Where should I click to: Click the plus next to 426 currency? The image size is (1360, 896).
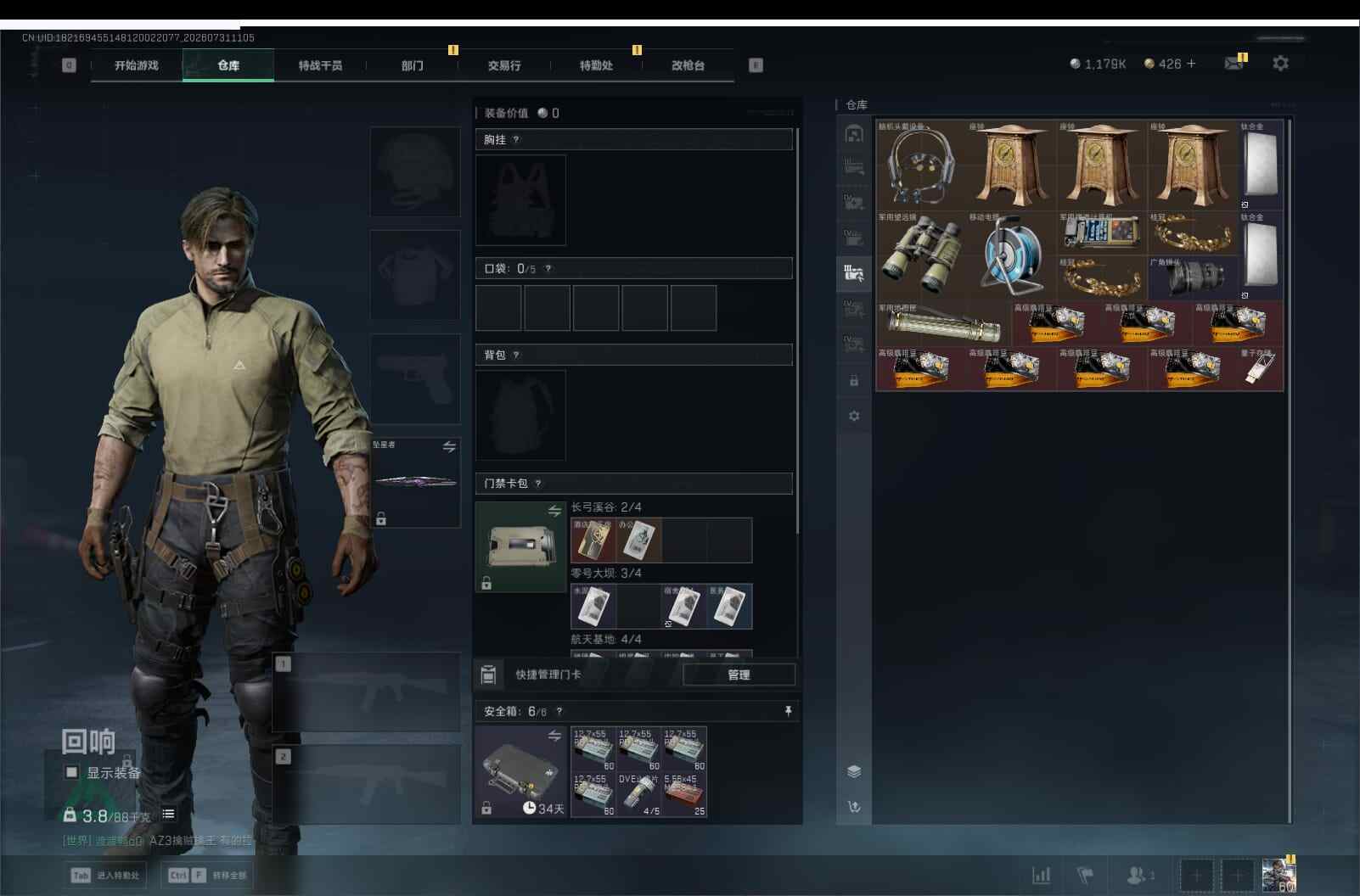point(1191,64)
